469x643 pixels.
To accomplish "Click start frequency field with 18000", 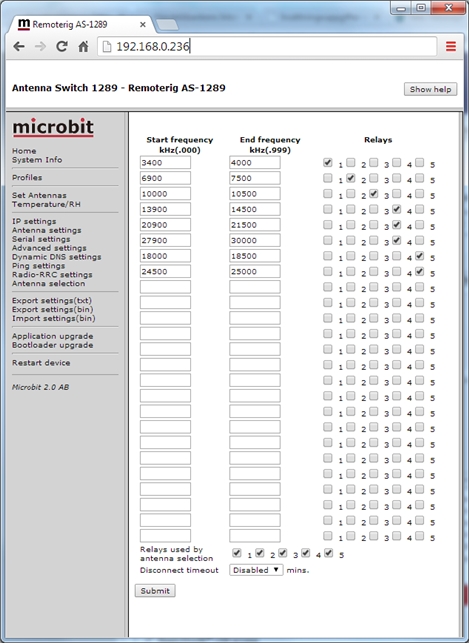I will point(165,256).
